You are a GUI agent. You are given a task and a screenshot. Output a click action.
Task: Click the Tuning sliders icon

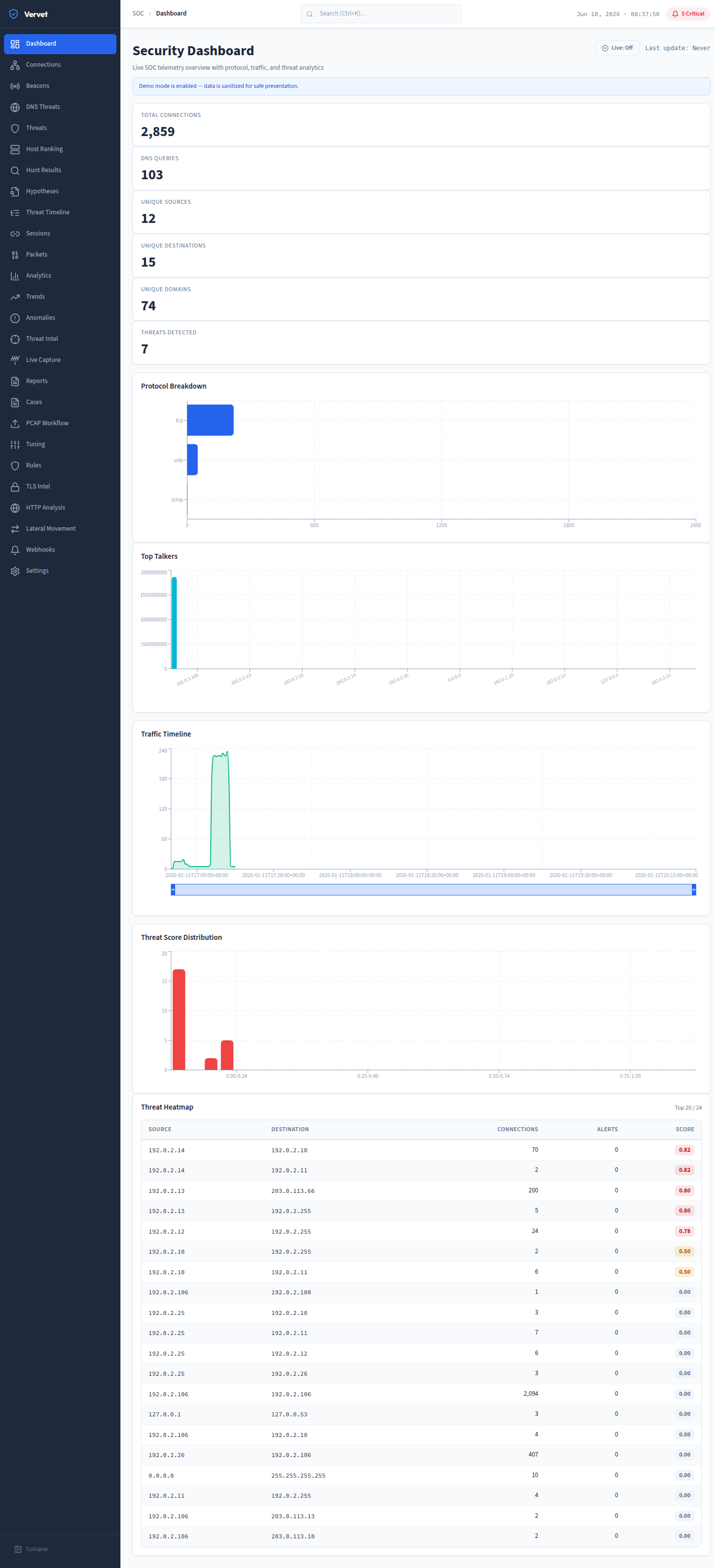point(15,444)
